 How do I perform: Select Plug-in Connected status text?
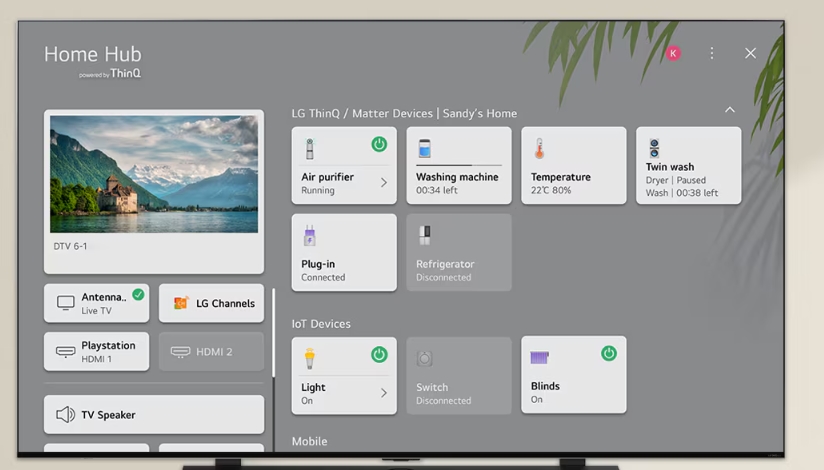click(x=323, y=278)
